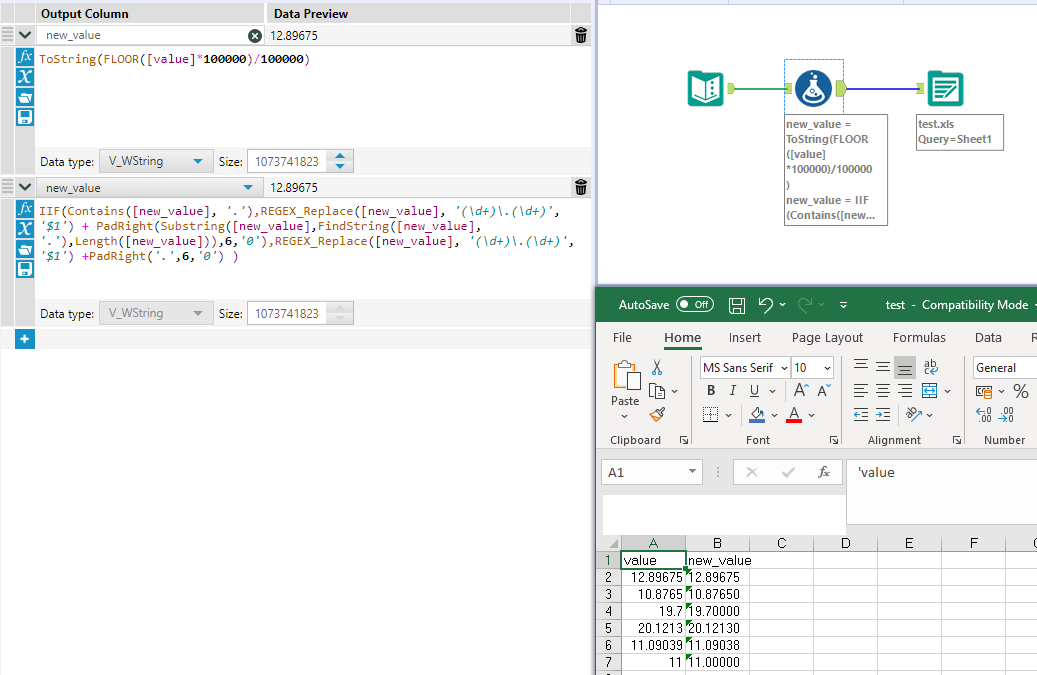Image resolution: width=1037 pixels, height=675 pixels.
Task: Click the Formula tool node on canvas
Action: point(814,89)
